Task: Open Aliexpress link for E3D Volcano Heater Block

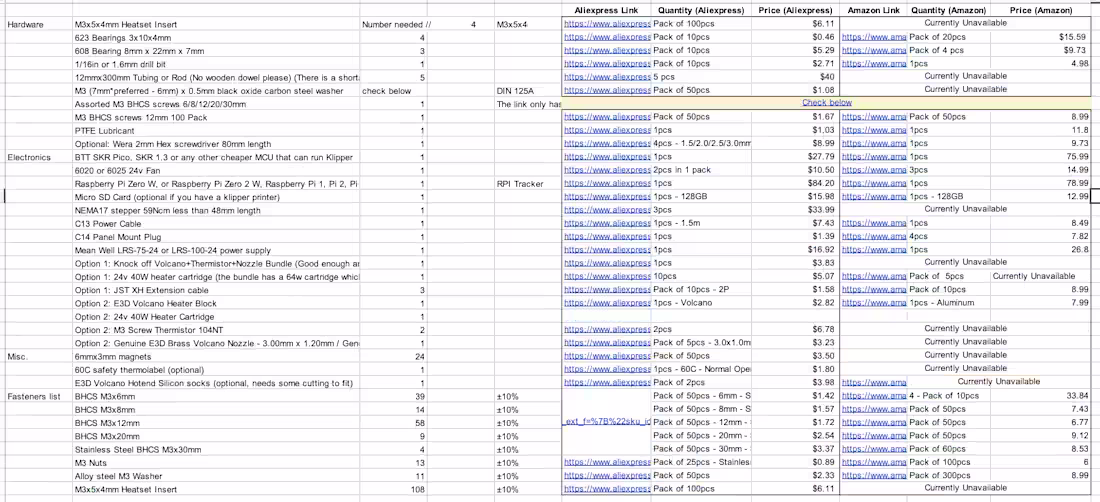Action: pos(607,302)
